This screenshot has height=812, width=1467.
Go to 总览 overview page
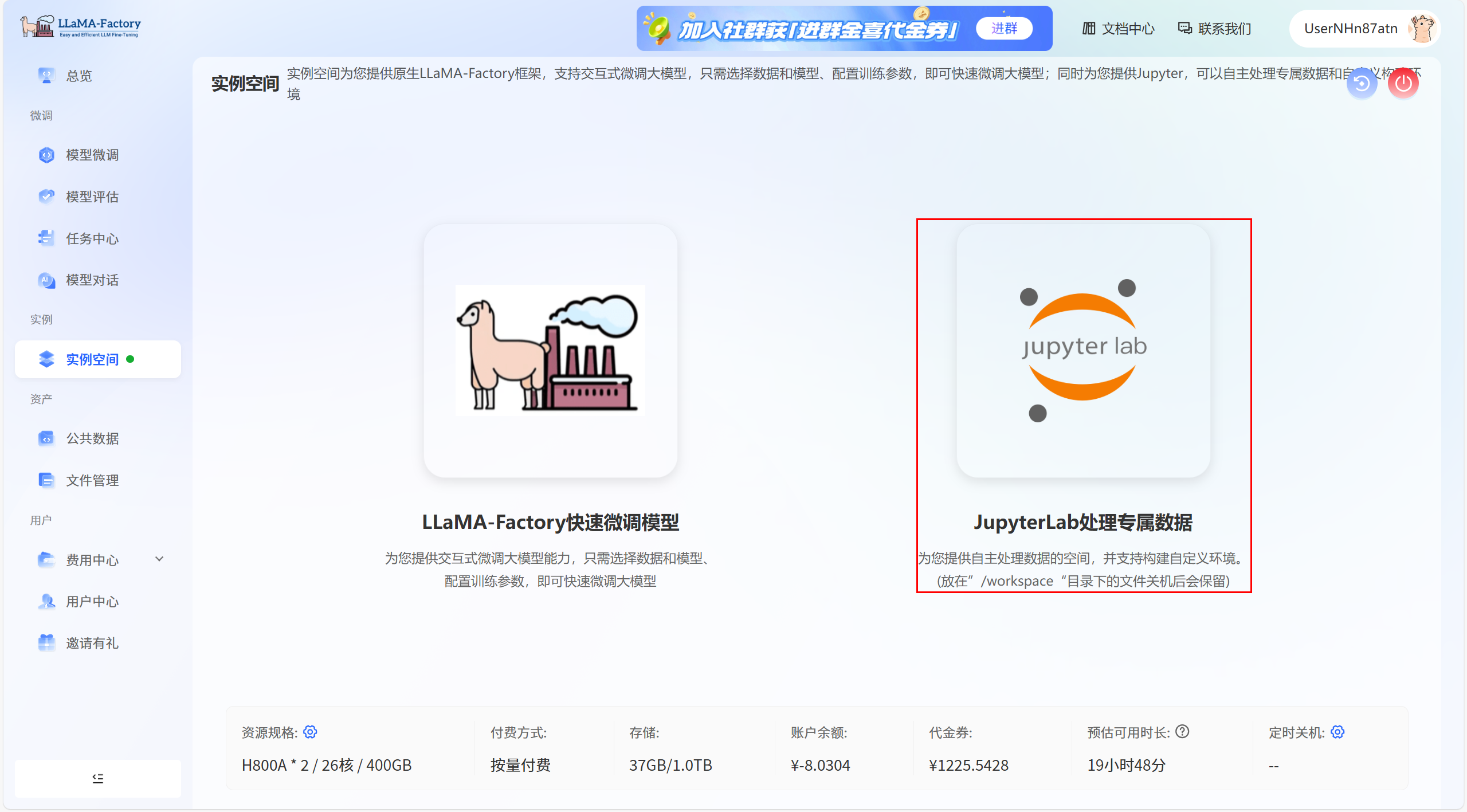(x=79, y=76)
